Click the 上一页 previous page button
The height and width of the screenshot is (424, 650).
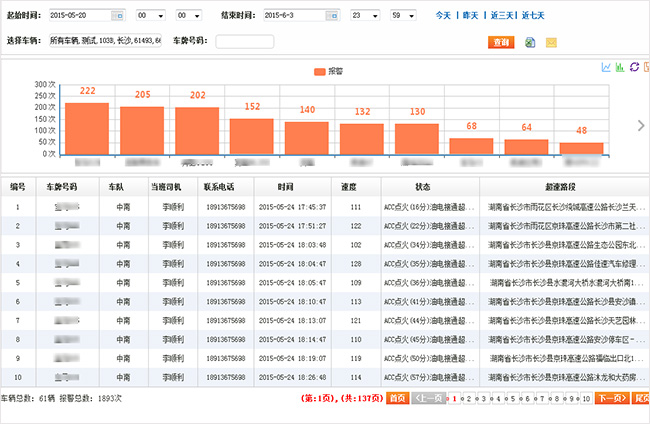point(429,398)
